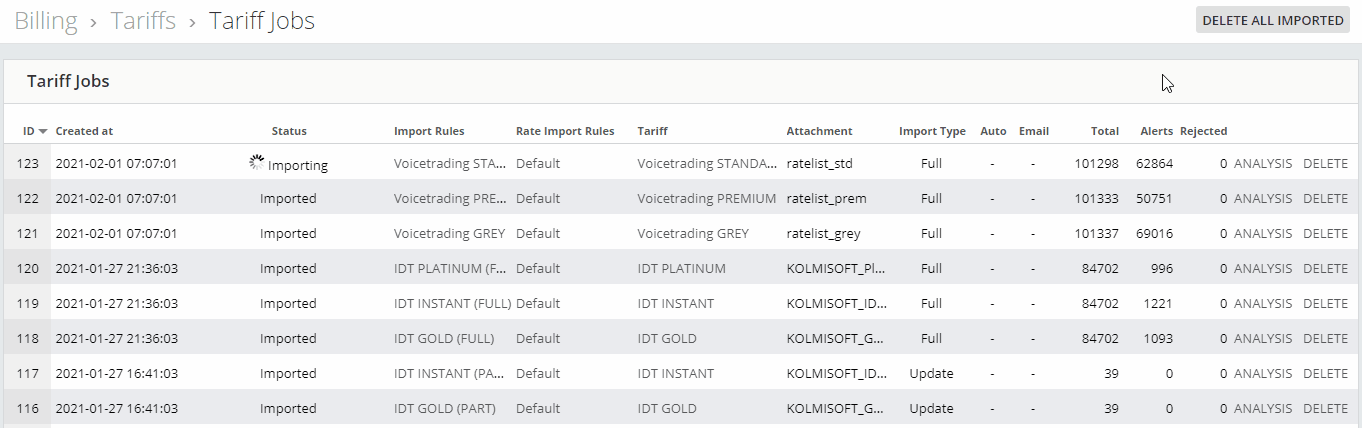The width and height of the screenshot is (1362, 428).
Task: Delete tariff job 122
Action: pos(1325,199)
